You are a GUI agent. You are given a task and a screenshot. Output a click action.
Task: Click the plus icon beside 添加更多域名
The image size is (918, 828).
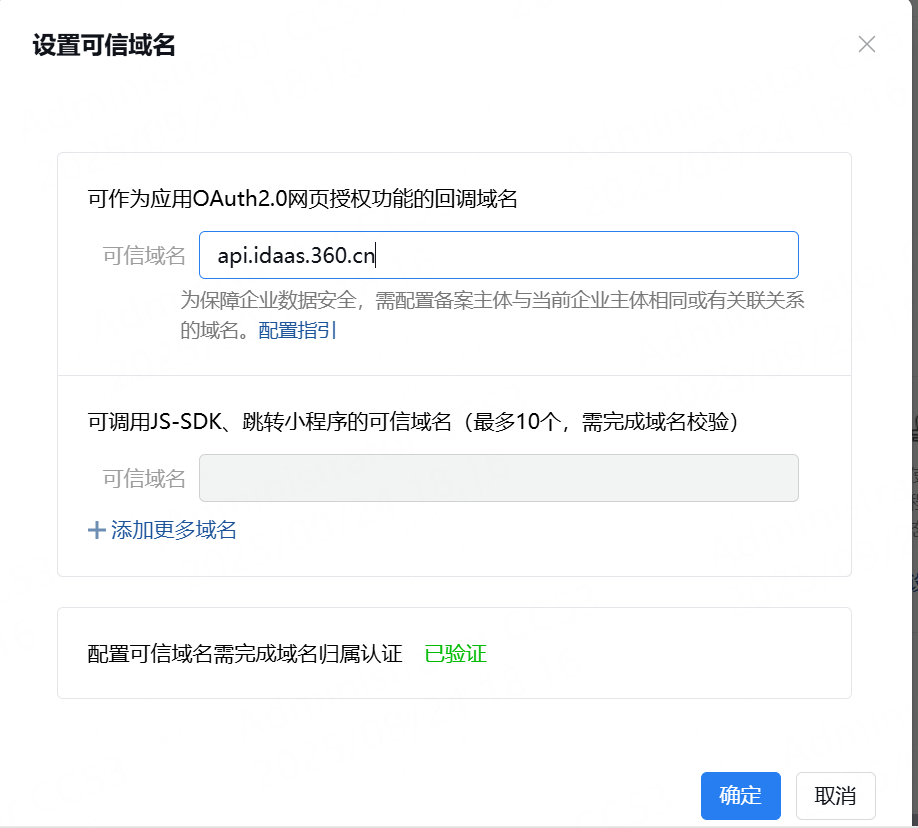97,530
